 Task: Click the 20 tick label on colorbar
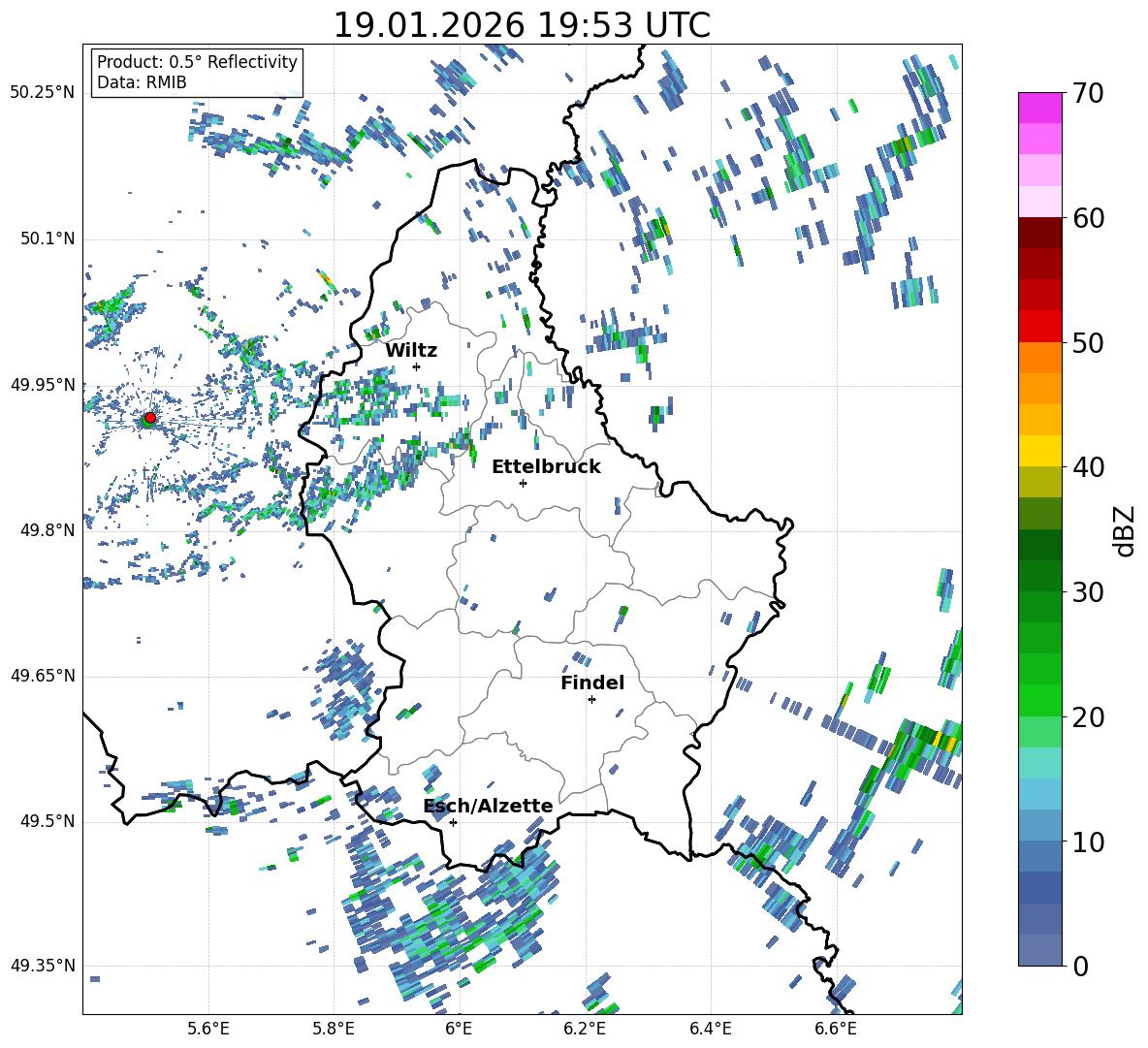1088,716
